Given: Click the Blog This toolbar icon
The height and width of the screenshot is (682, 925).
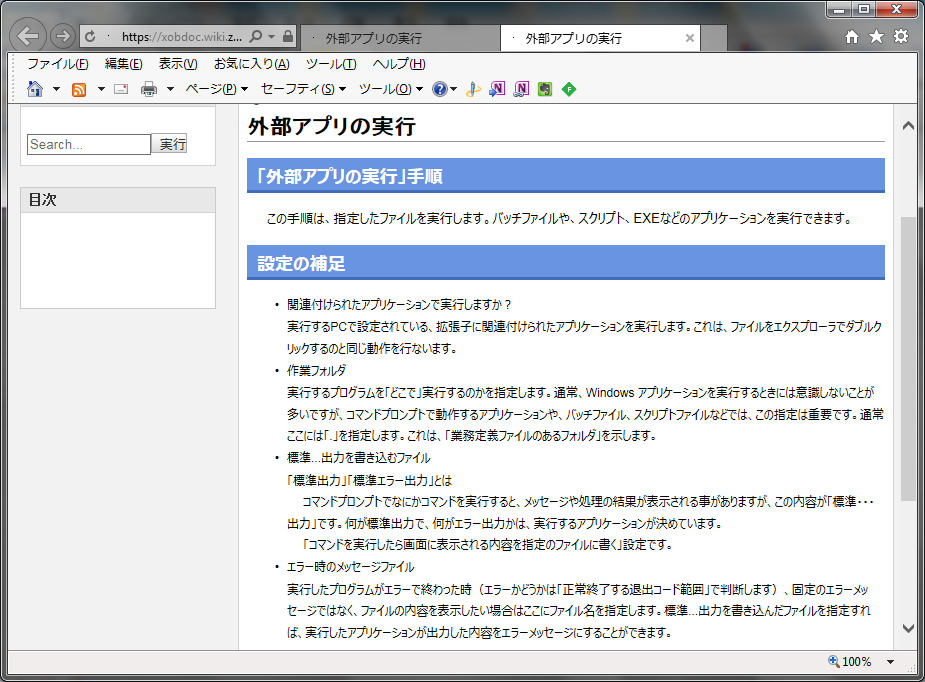Looking at the screenshot, I should [x=473, y=89].
